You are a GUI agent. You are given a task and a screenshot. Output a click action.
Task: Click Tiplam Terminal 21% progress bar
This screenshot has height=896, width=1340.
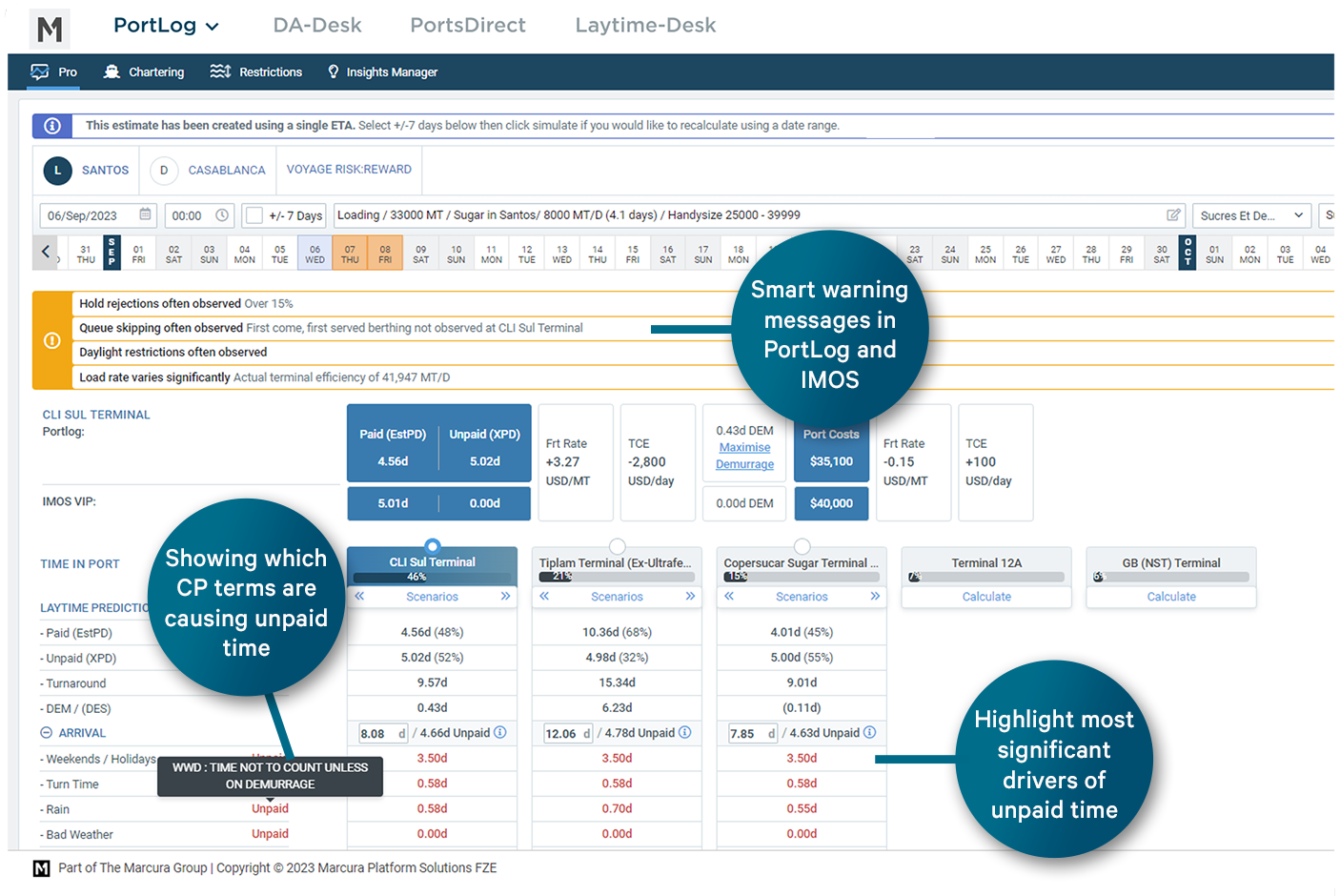[x=617, y=577]
